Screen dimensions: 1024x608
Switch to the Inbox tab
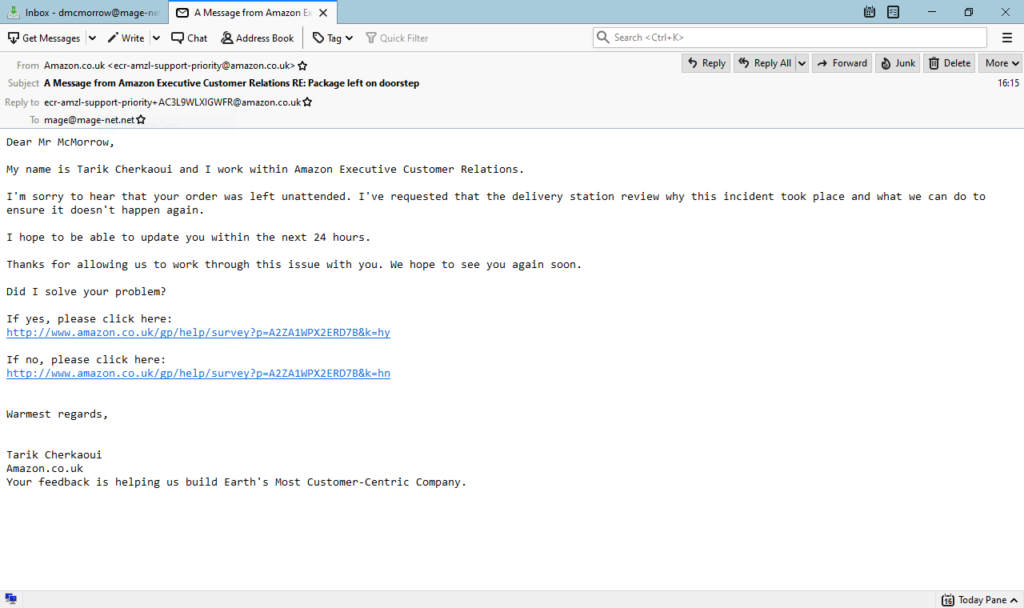[85, 12]
